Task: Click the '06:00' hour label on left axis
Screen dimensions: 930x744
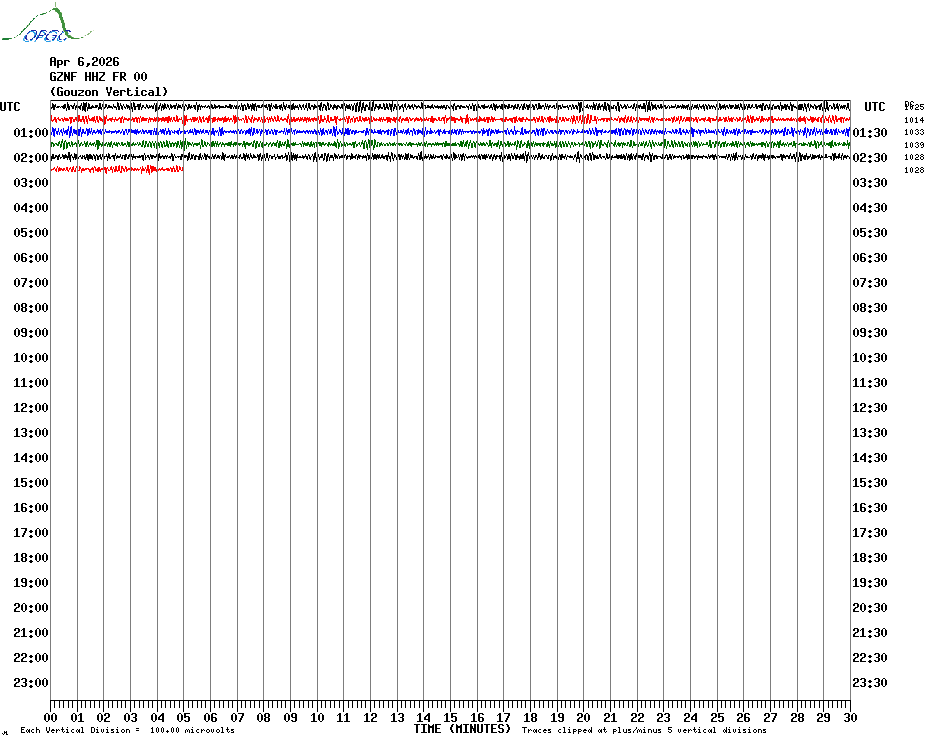Action: coord(31,257)
